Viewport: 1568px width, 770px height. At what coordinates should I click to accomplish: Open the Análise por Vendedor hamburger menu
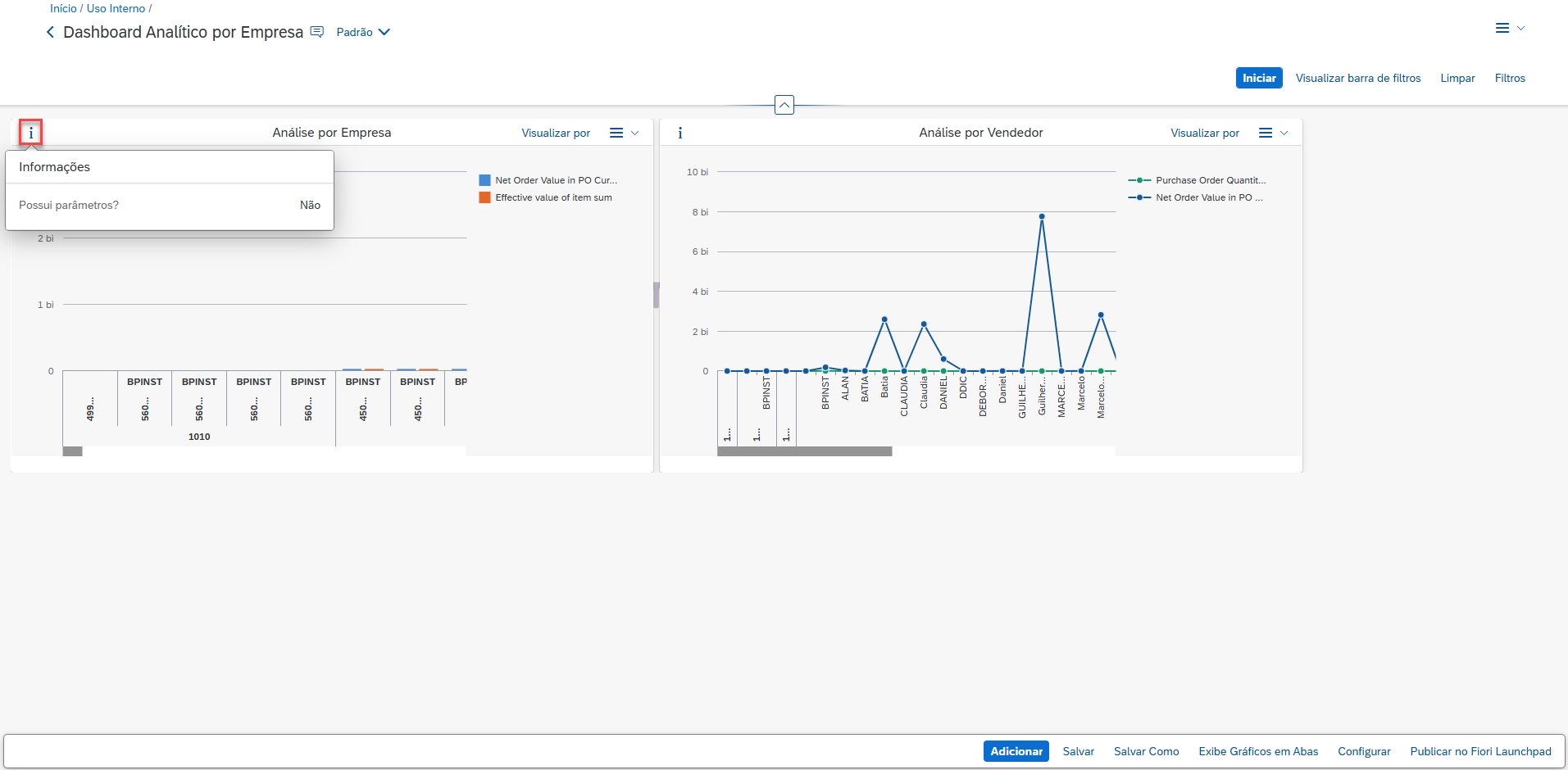click(x=1266, y=133)
